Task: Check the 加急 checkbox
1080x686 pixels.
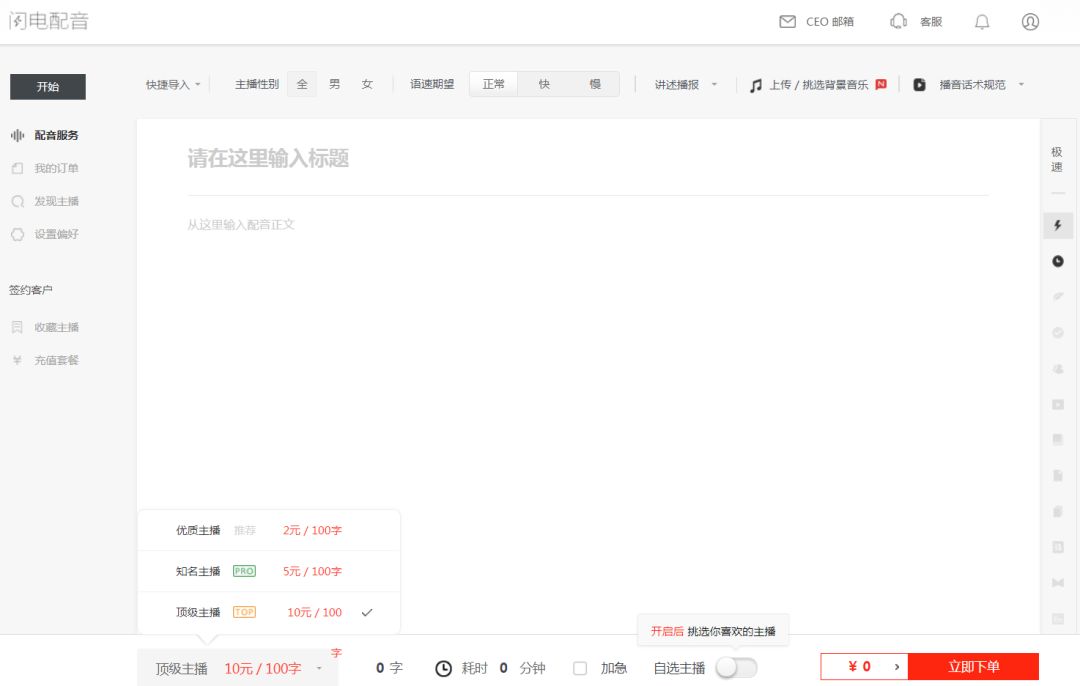Action: tap(580, 668)
